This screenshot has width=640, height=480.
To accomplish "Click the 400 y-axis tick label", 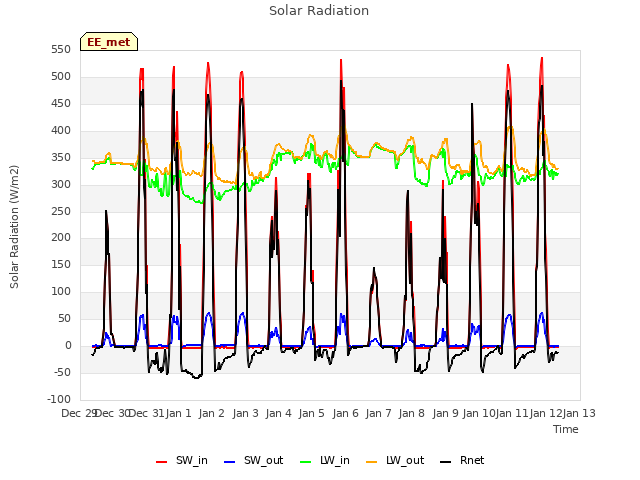I will coord(61,131).
